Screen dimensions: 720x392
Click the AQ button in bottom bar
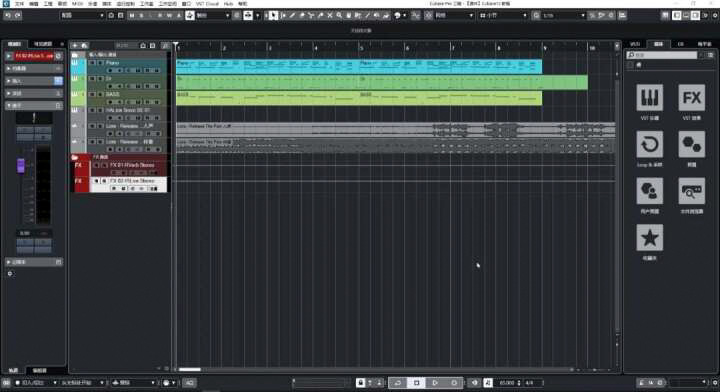(x=190, y=382)
